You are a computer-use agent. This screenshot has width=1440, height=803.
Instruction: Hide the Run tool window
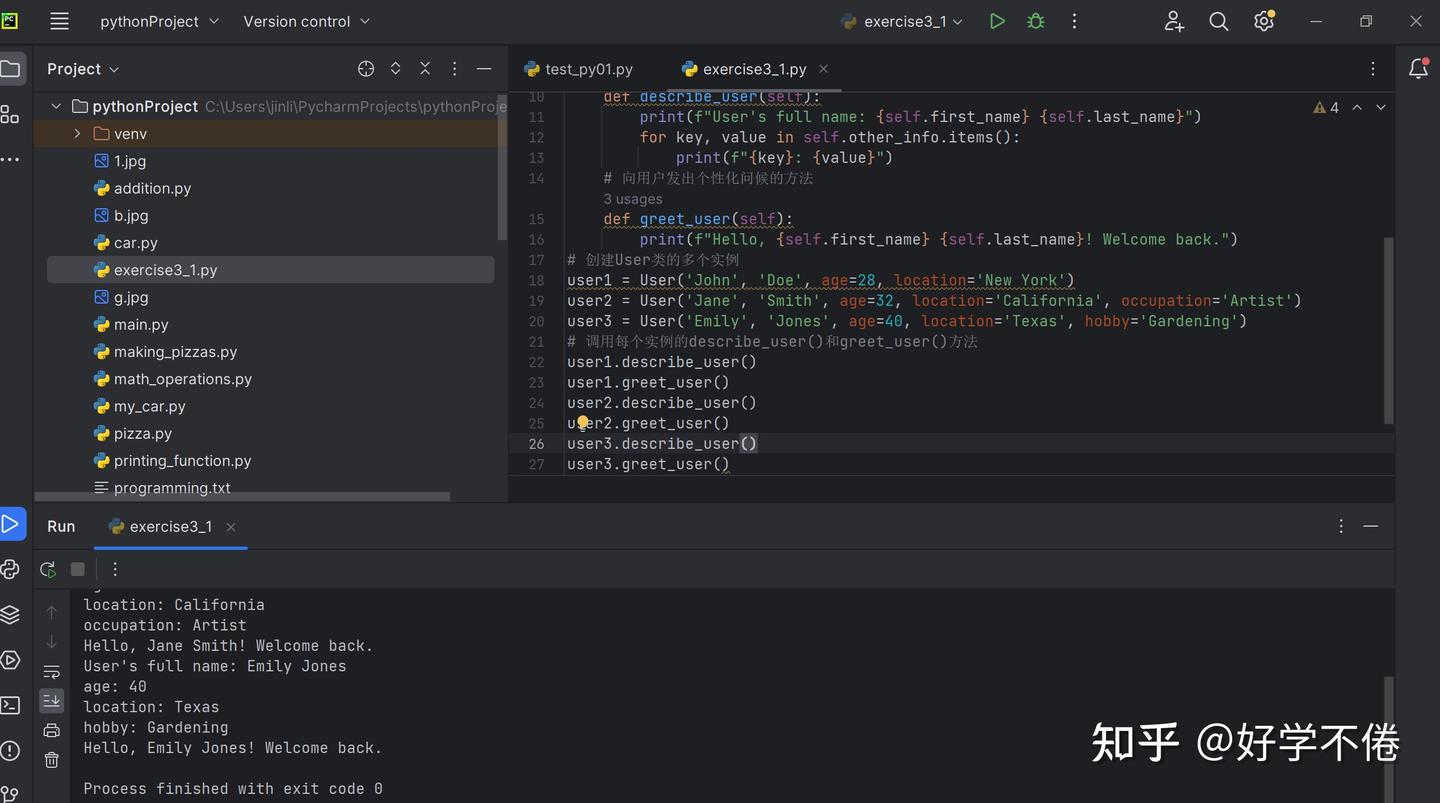tap(1371, 526)
